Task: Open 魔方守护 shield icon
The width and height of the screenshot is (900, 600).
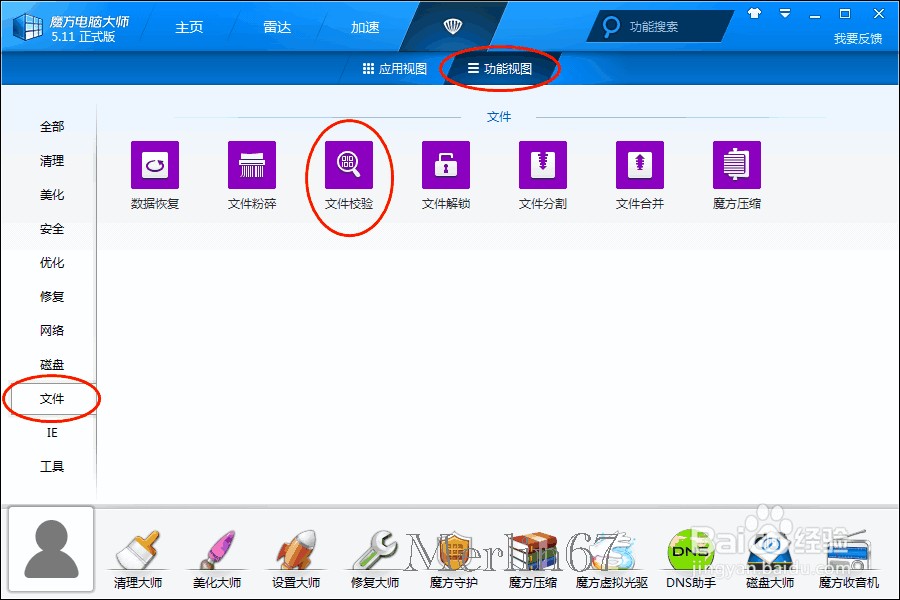Action: (453, 559)
